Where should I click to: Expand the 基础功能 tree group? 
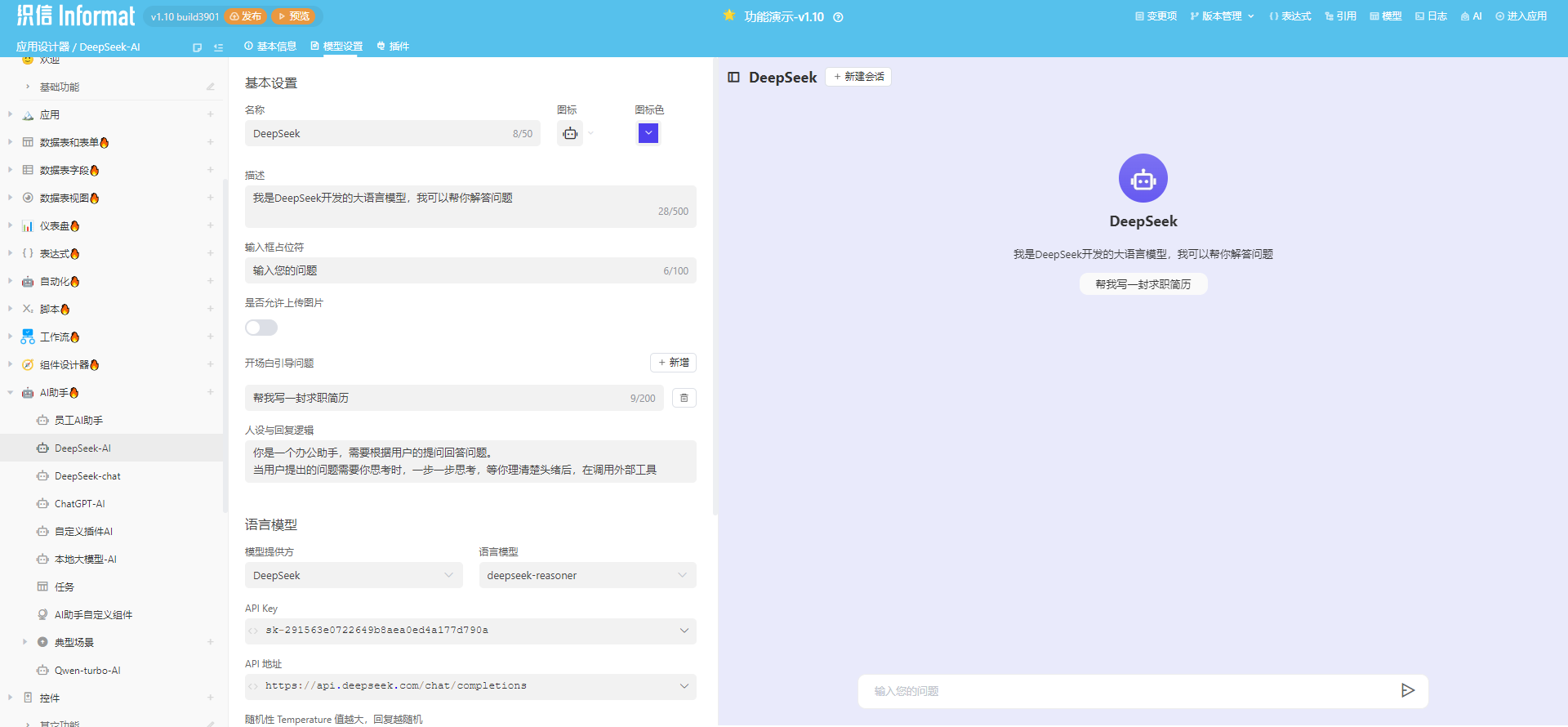pos(28,87)
